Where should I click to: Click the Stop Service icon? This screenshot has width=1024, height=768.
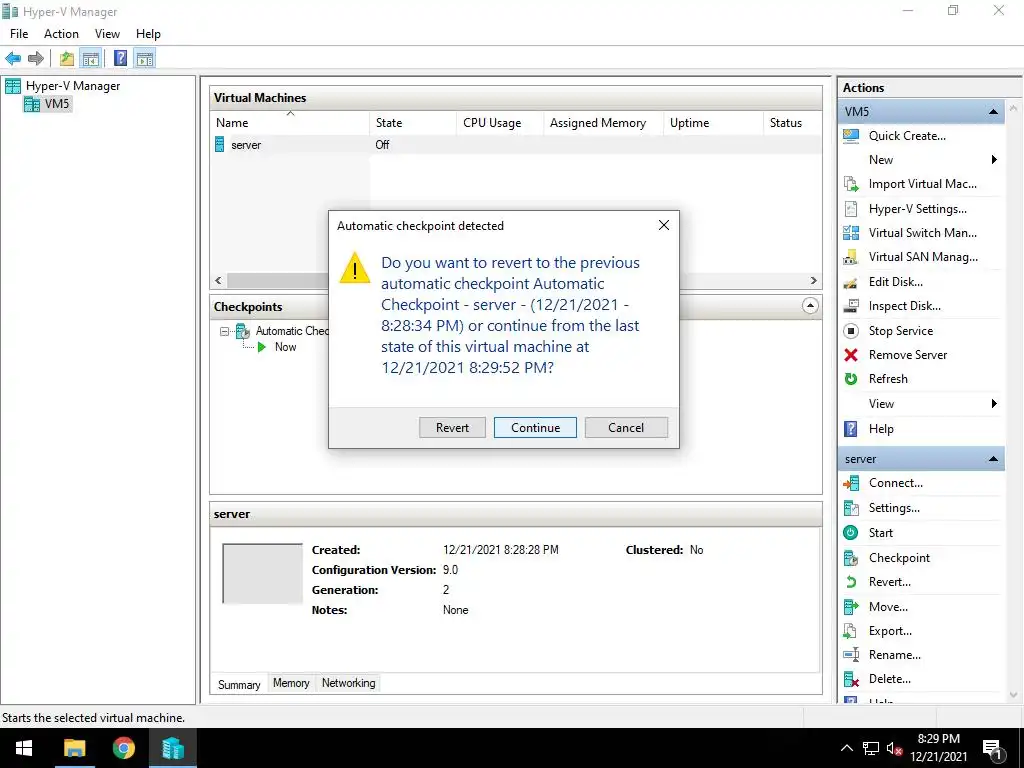pyautogui.click(x=851, y=331)
